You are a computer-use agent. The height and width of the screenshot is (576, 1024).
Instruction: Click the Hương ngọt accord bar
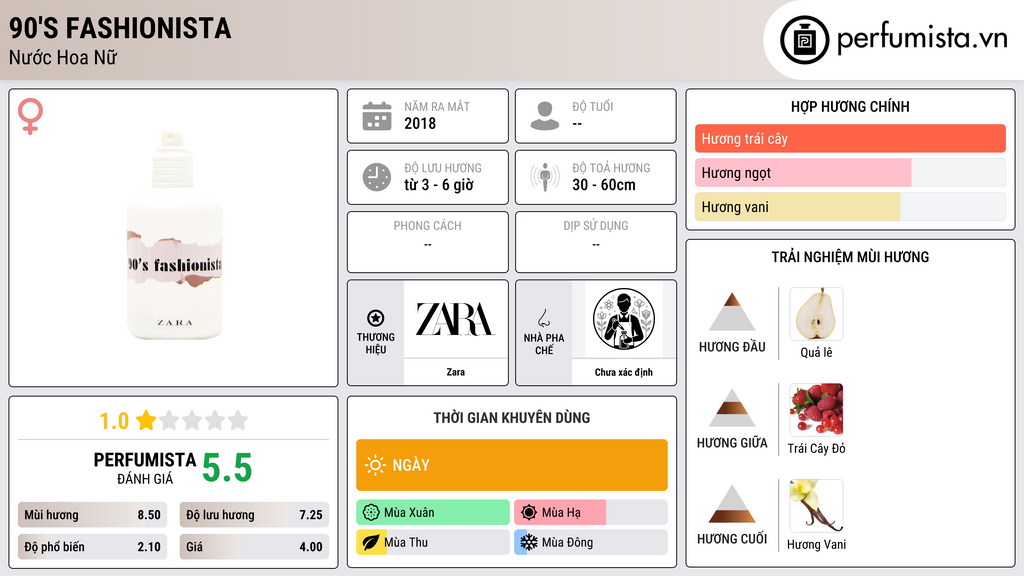pyautogui.click(x=850, y=172)
